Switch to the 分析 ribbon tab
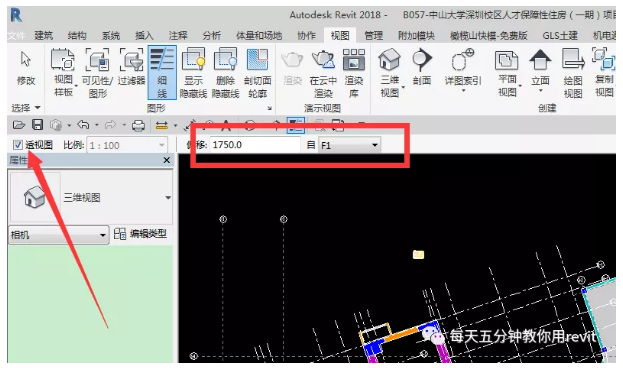Image resolution: width=623 pixels, height=368 pixels. tap(211, 35)
